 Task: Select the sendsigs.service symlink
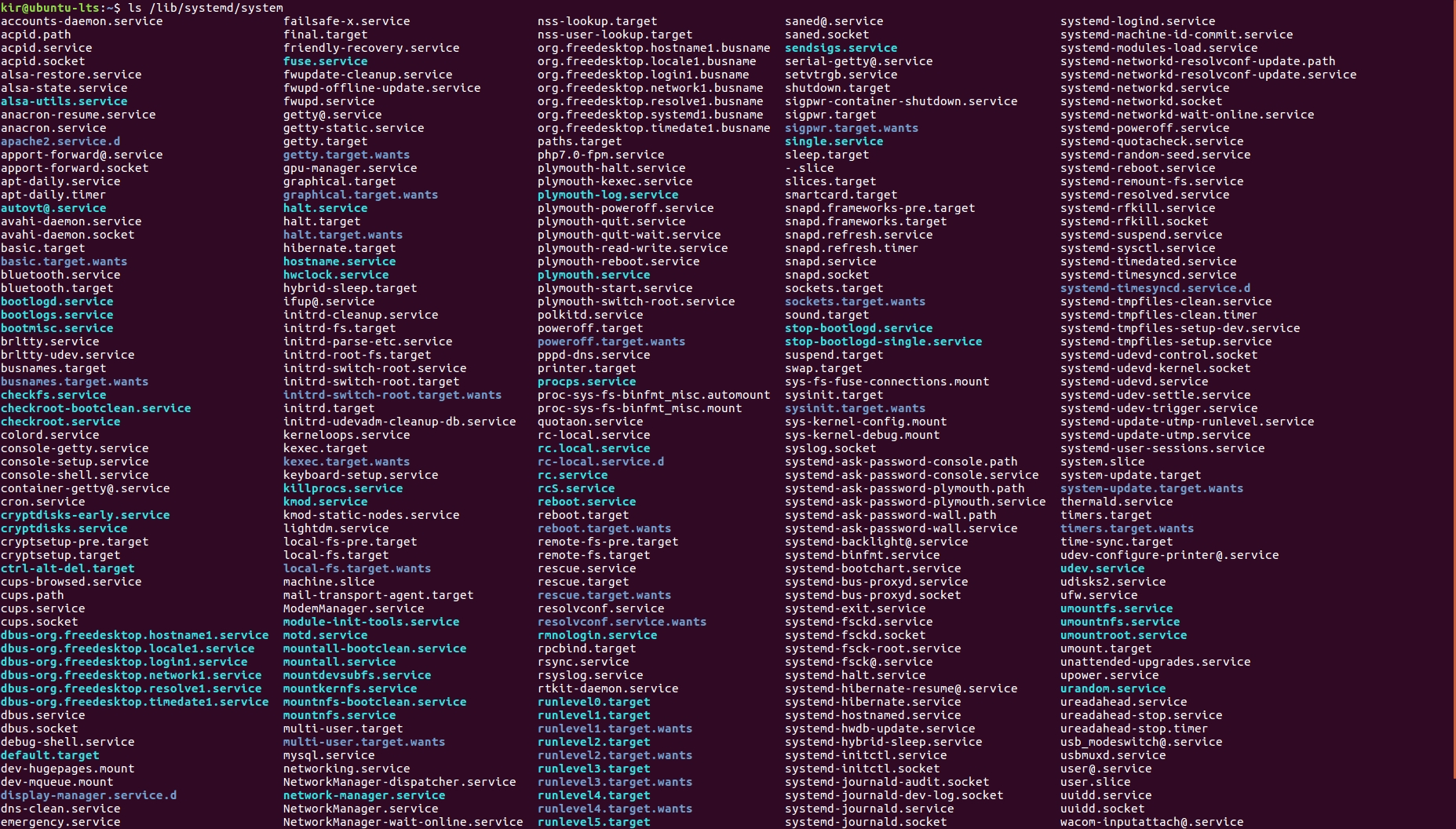841,48
